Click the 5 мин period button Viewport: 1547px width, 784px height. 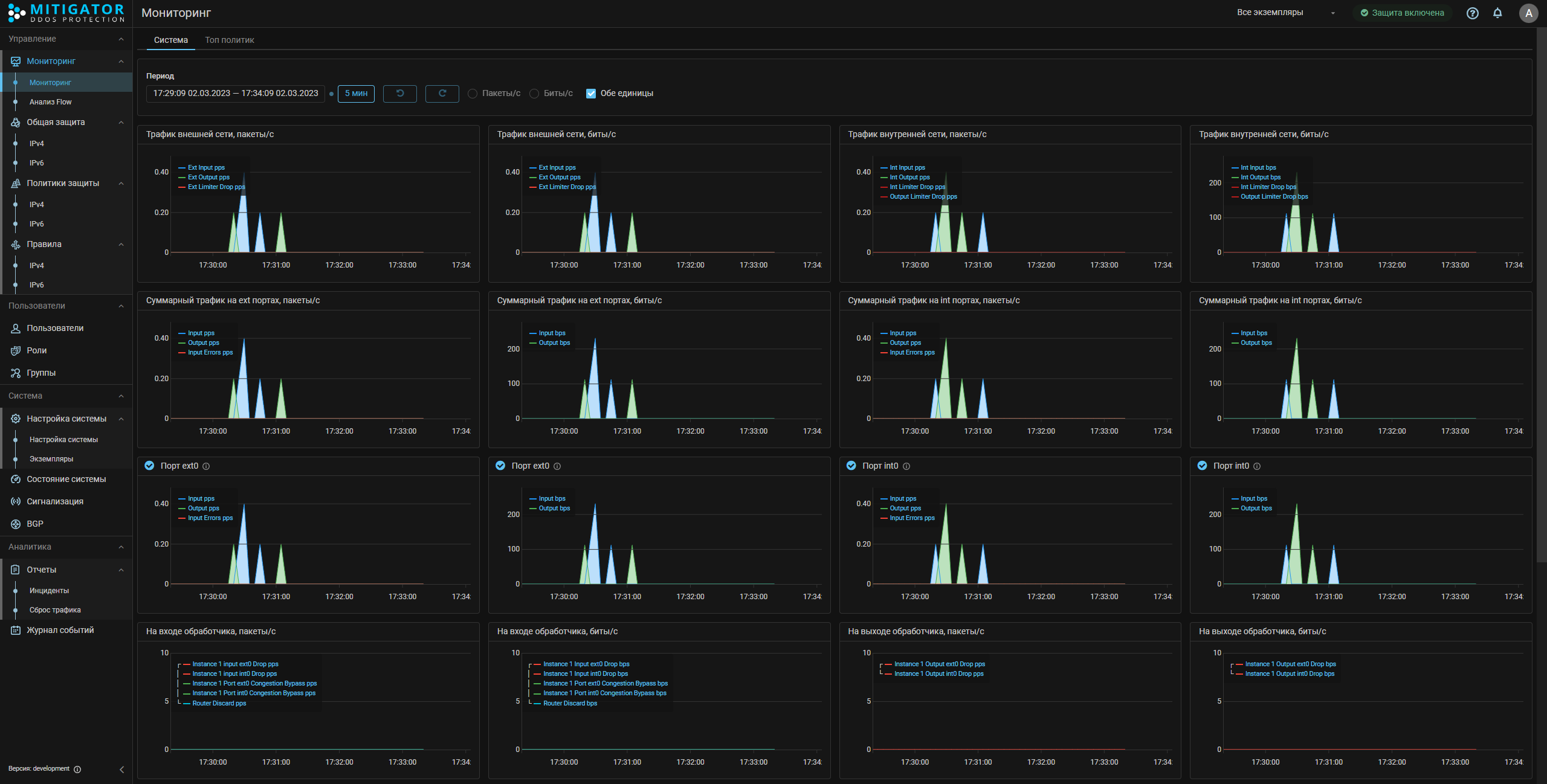click(356, 93)
